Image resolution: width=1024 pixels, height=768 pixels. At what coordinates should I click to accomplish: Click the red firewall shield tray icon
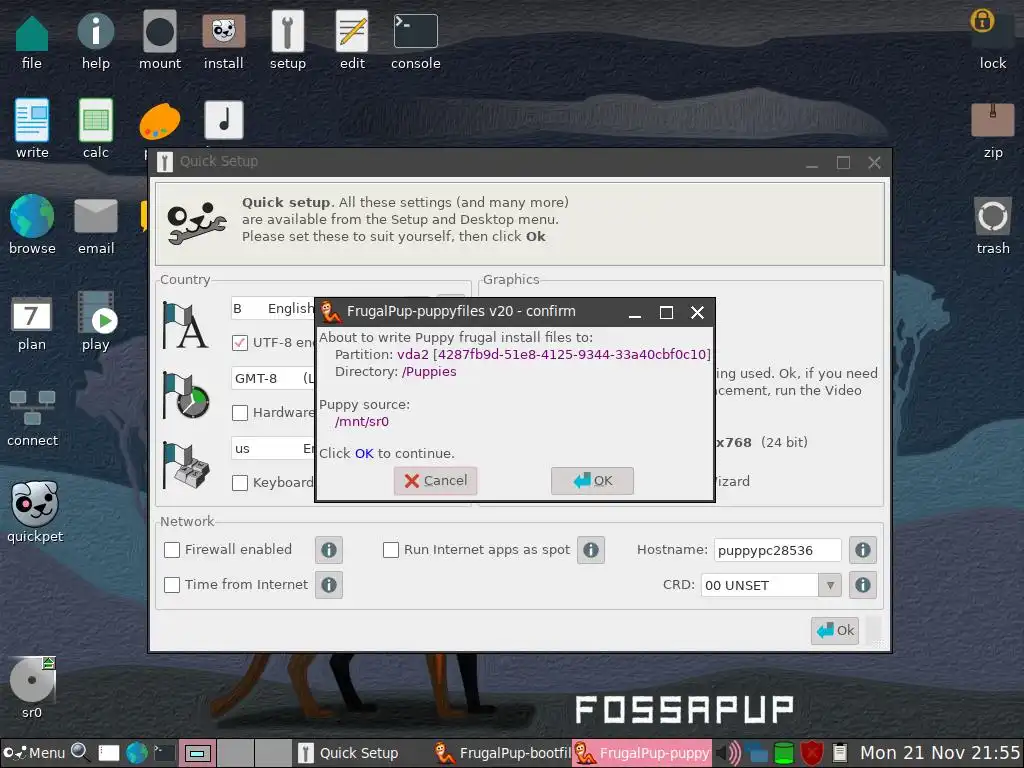coord(812,753)
